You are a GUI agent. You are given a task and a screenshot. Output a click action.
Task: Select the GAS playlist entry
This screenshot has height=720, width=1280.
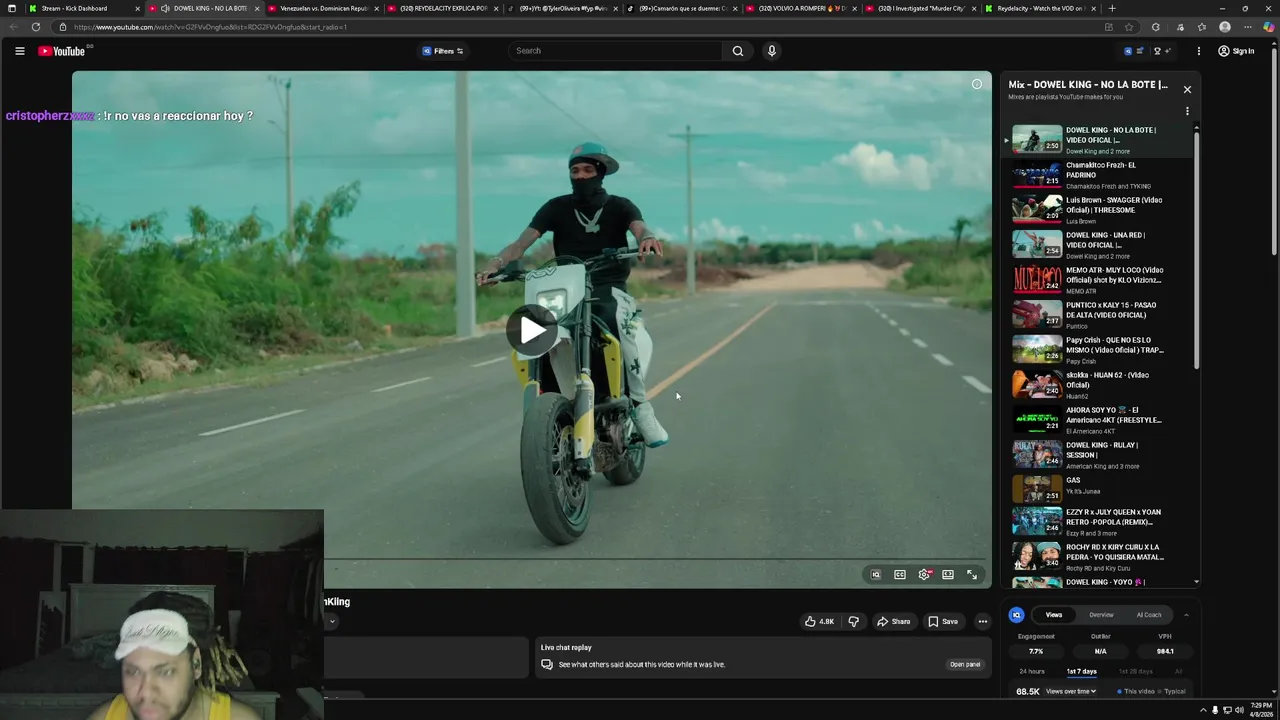(x=1099, y=487)
